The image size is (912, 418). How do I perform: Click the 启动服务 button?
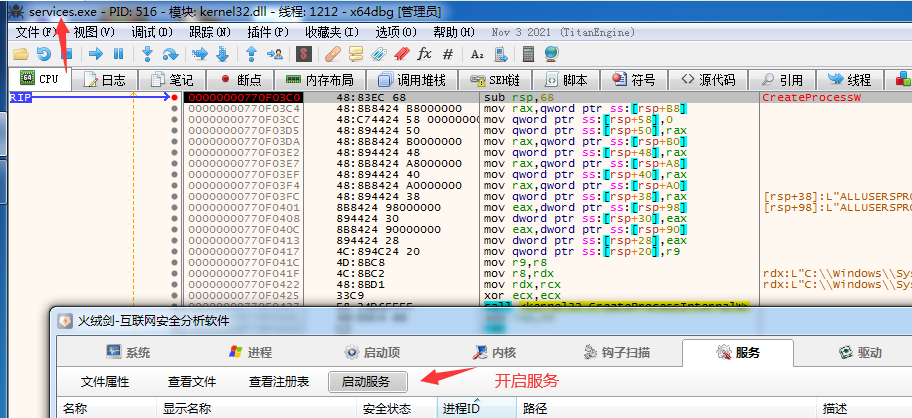click(x=368, y=382)
